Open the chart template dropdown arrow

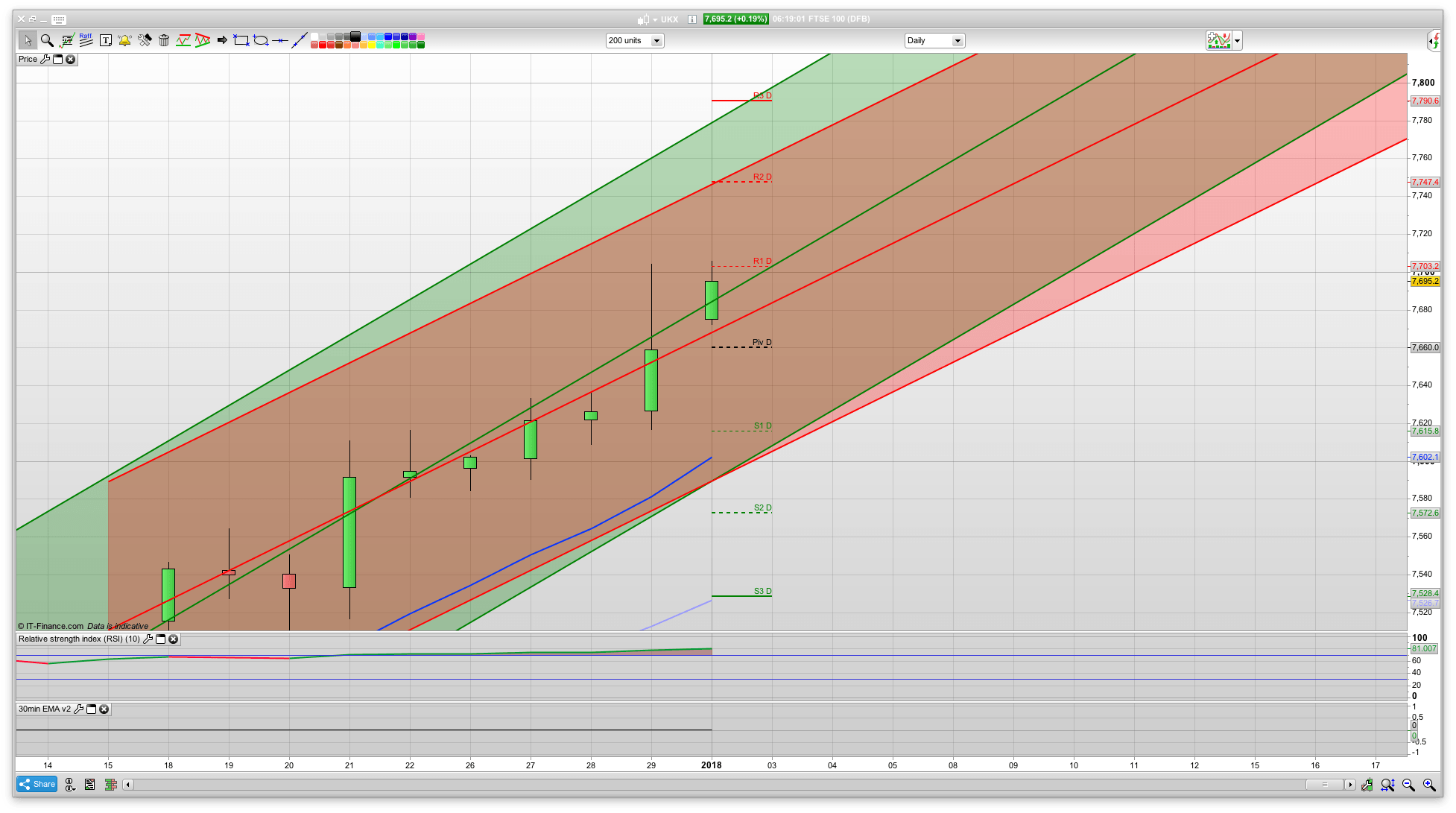1237,41
